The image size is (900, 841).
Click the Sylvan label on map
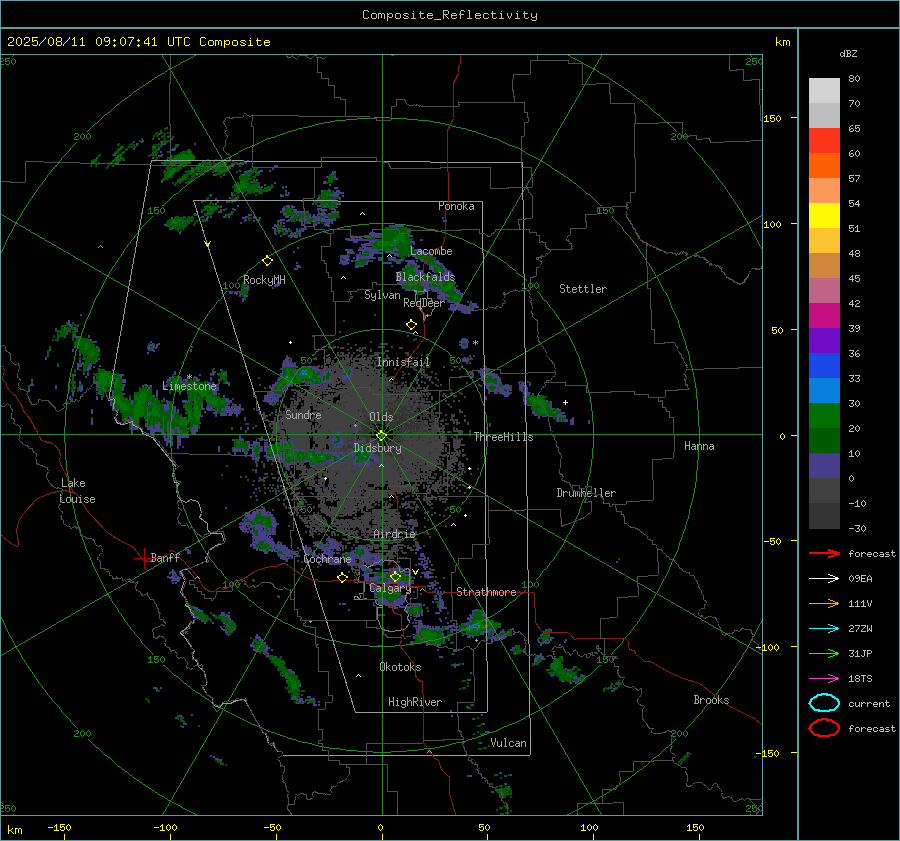point(382,295)
